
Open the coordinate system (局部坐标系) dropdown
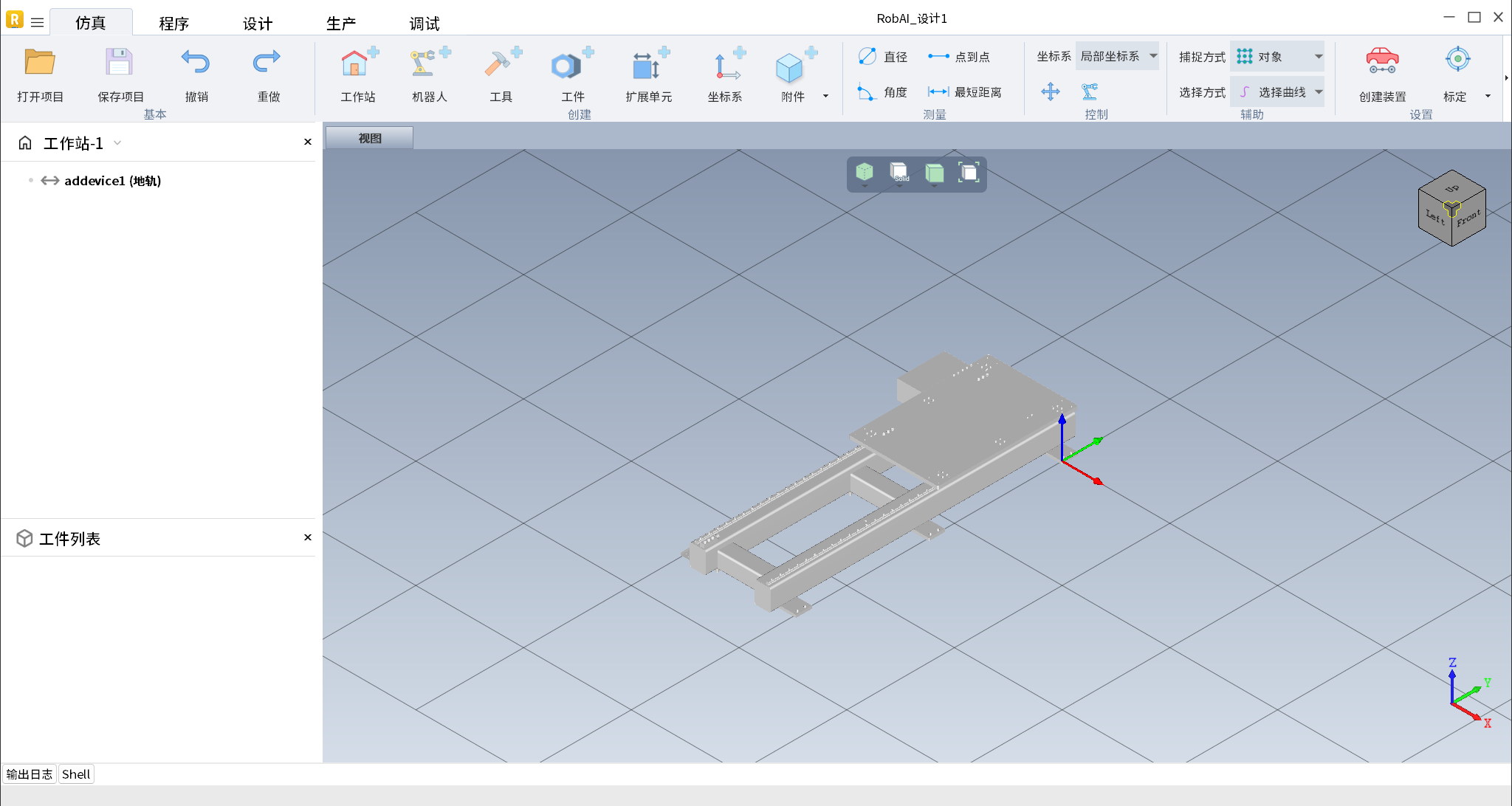(1153, 56)
